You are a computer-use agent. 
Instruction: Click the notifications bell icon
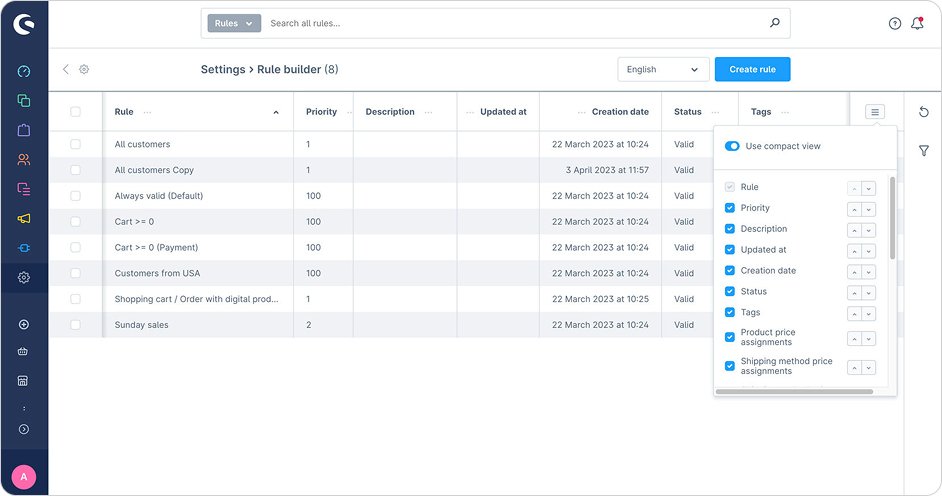click(917, 23)
